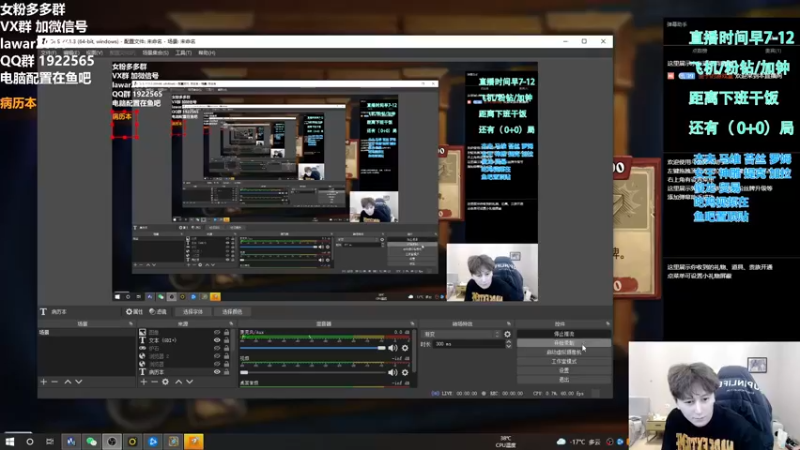The width and height of the screenshot is (800, 450).
Task: Select the 浏览器 2 source row
Action: (184, 356)
